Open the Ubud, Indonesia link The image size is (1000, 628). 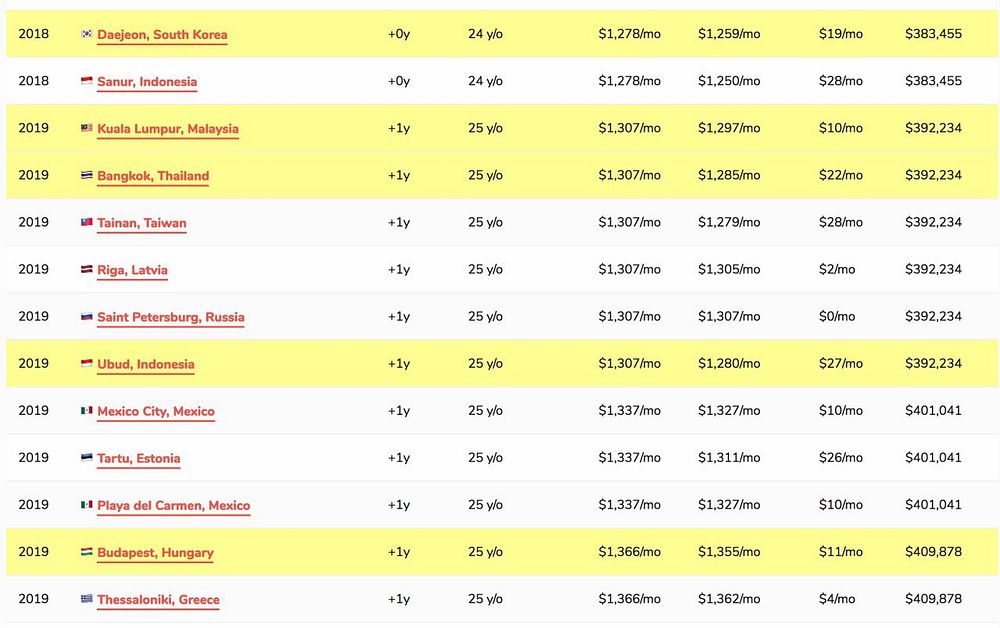click(146, 364)
